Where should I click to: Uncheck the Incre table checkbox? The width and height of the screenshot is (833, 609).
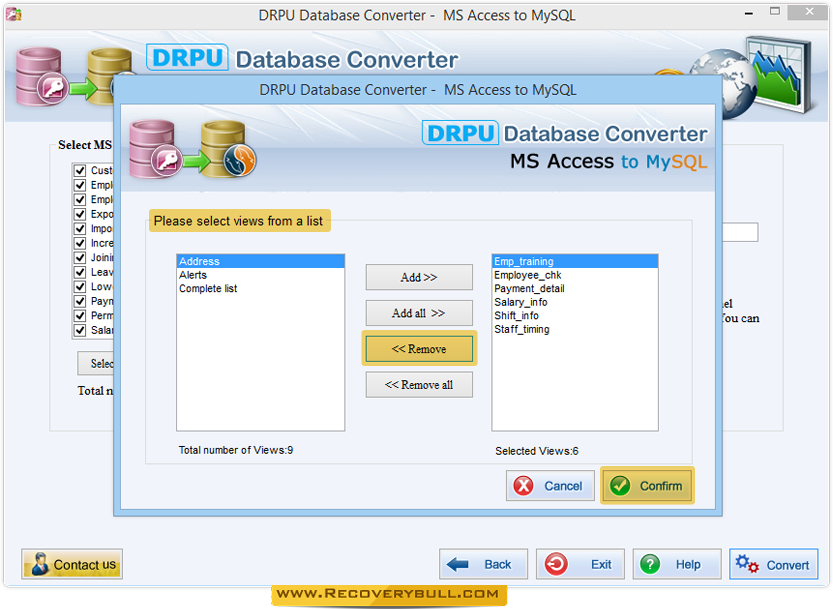point(80,243)
